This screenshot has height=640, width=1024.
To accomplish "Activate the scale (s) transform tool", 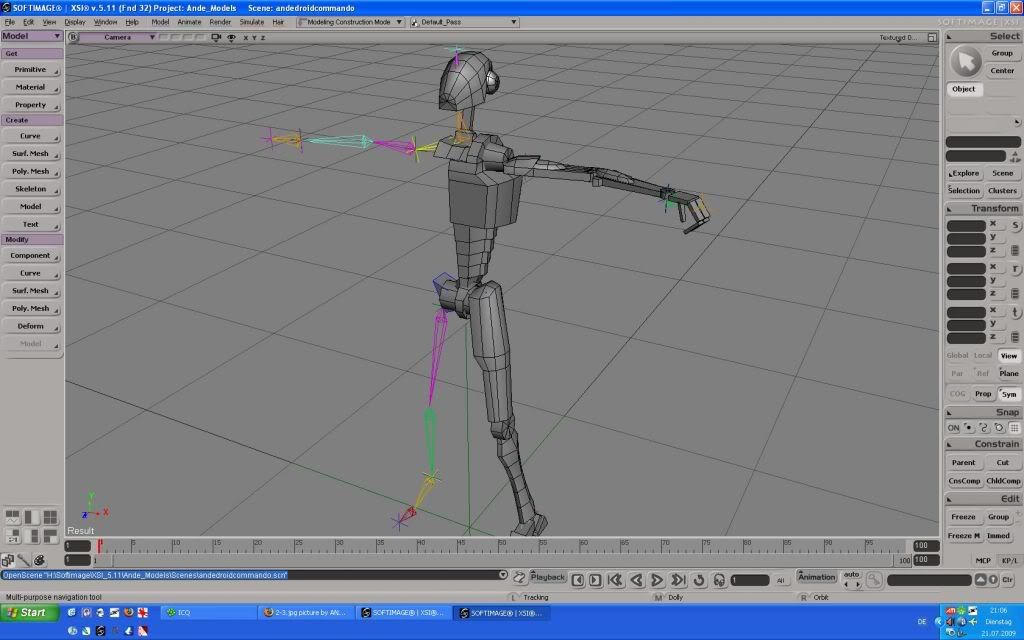I will [x=1016, y=225].
